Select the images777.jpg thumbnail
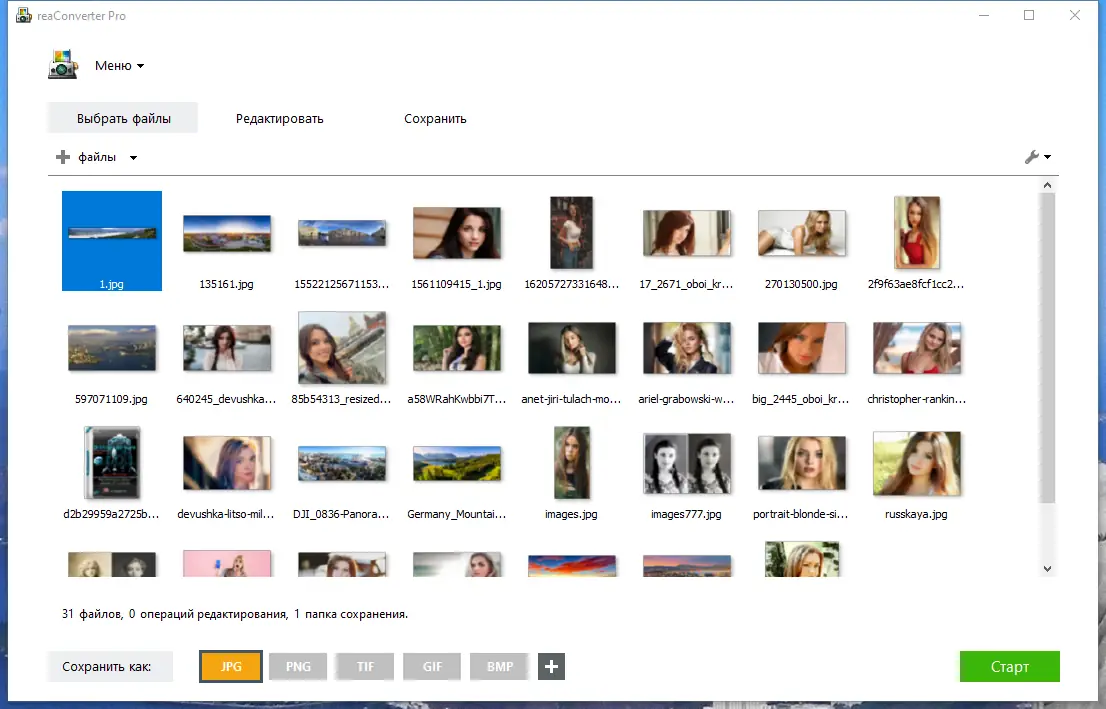Viewport: 1106px width, 709px height. click(x=687, y=463)
